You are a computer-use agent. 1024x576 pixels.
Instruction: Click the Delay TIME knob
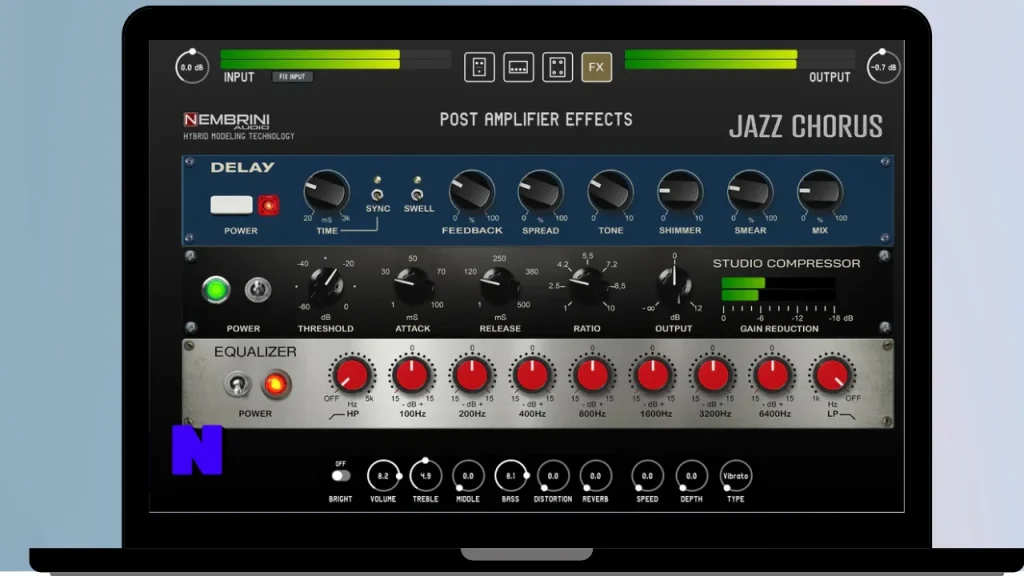pos(326,192)
